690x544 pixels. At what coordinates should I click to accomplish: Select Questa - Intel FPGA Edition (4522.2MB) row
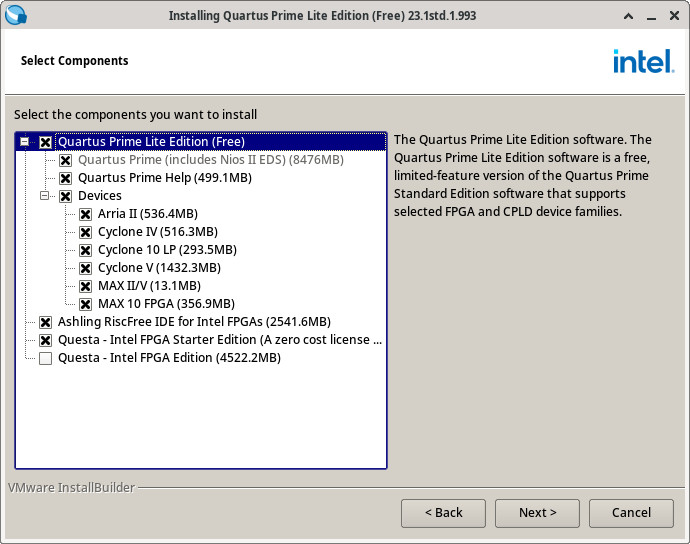[169, 358]
